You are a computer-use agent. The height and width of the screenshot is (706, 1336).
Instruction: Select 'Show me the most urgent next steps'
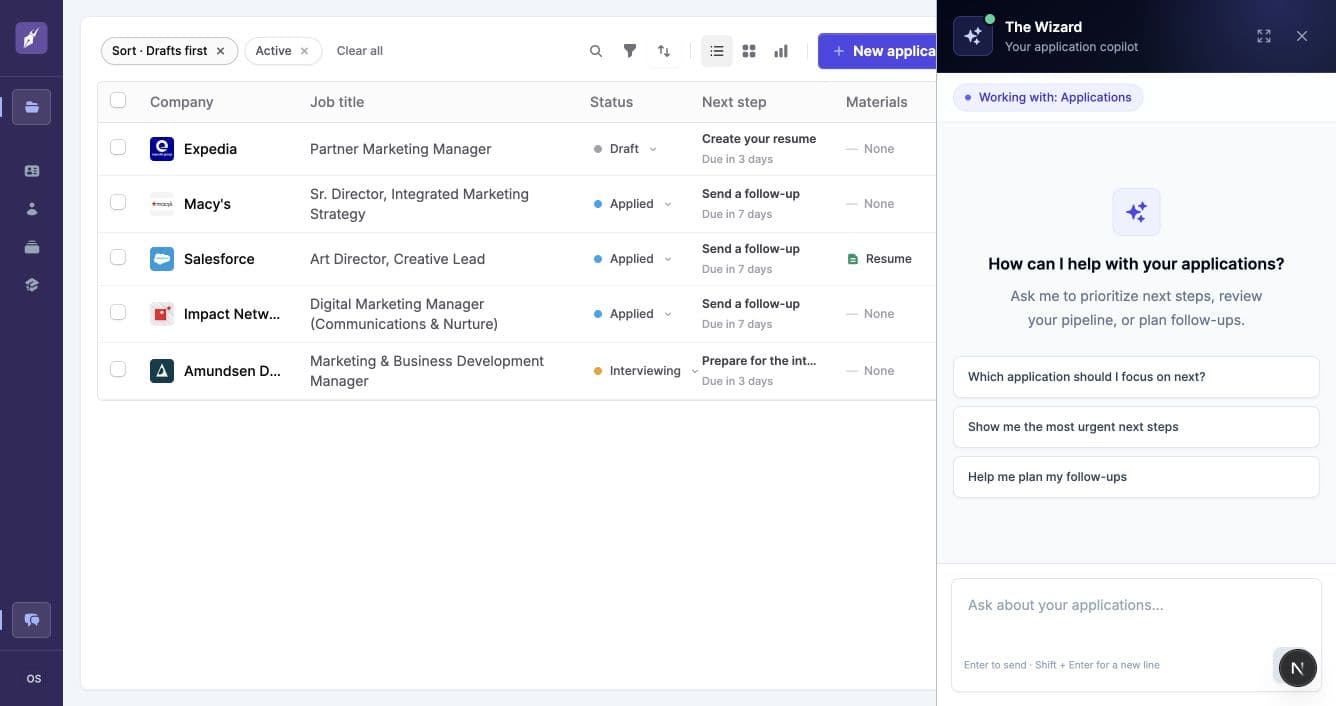pyautogui.click(x=1136, y=427)
